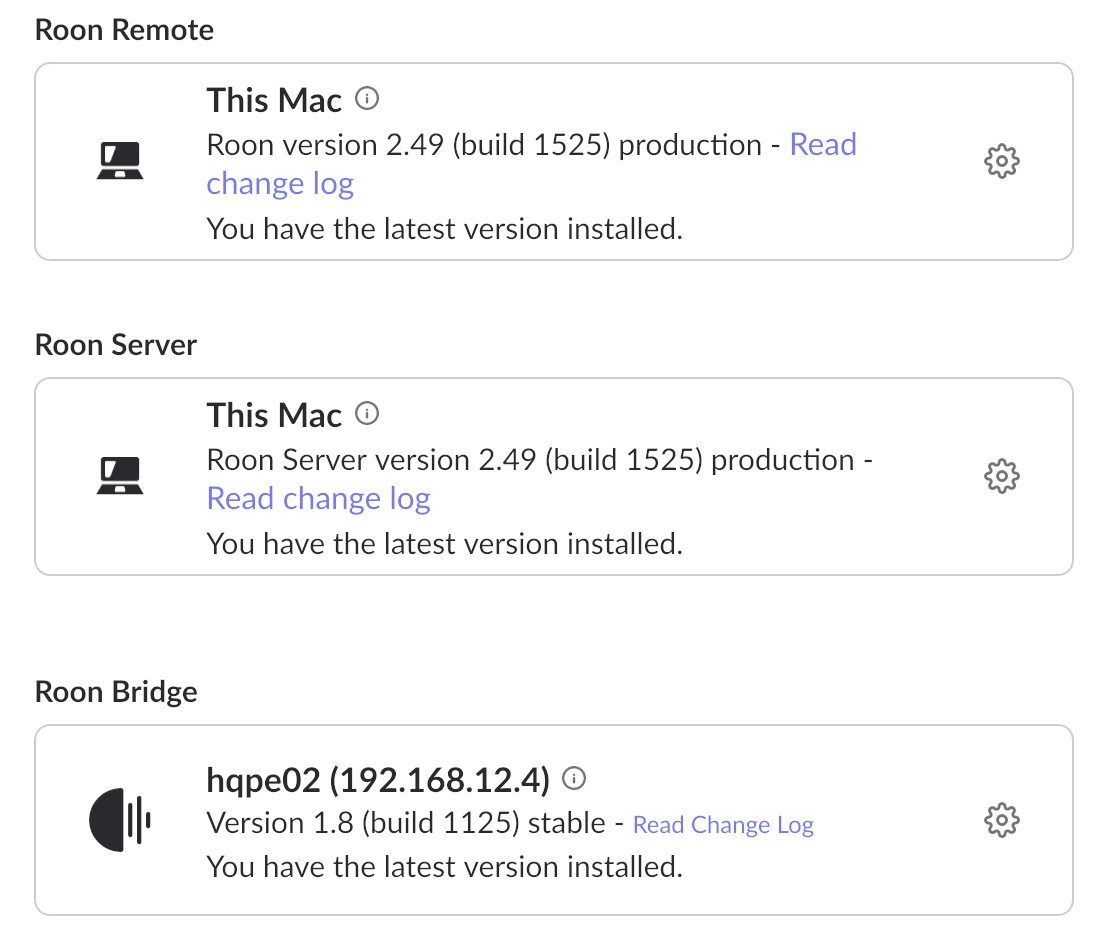Open 'Read Change Log' for Roon Bridge
The width and height of the screenshot is (1114, 938).
click(x=723, y=825)
